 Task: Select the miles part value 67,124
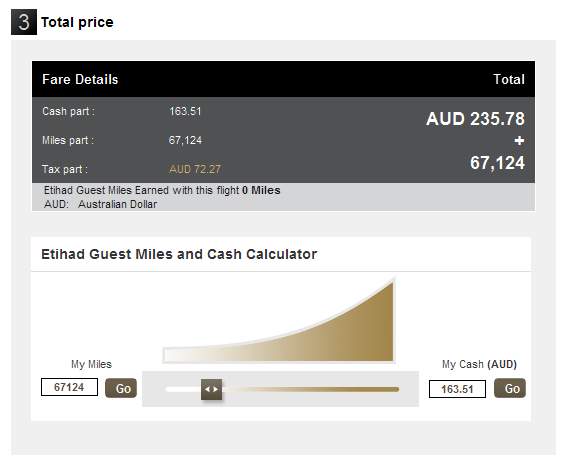click(x=185, y=140)
